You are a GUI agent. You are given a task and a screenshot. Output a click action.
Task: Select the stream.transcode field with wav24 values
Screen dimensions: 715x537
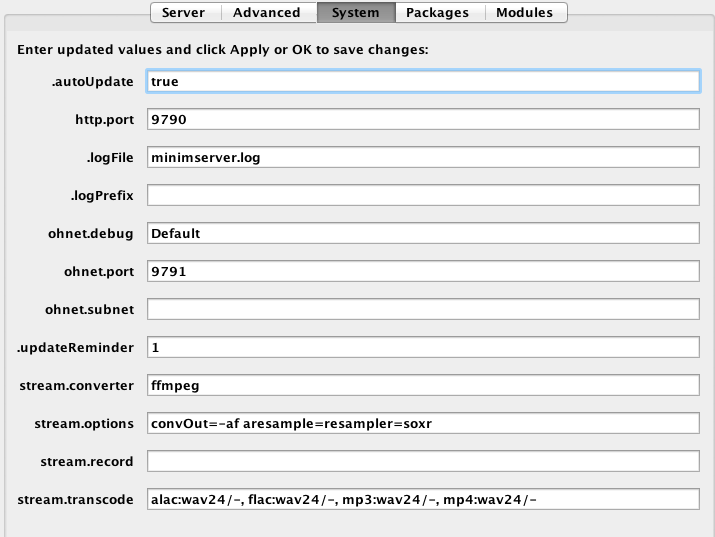point(423,499)
